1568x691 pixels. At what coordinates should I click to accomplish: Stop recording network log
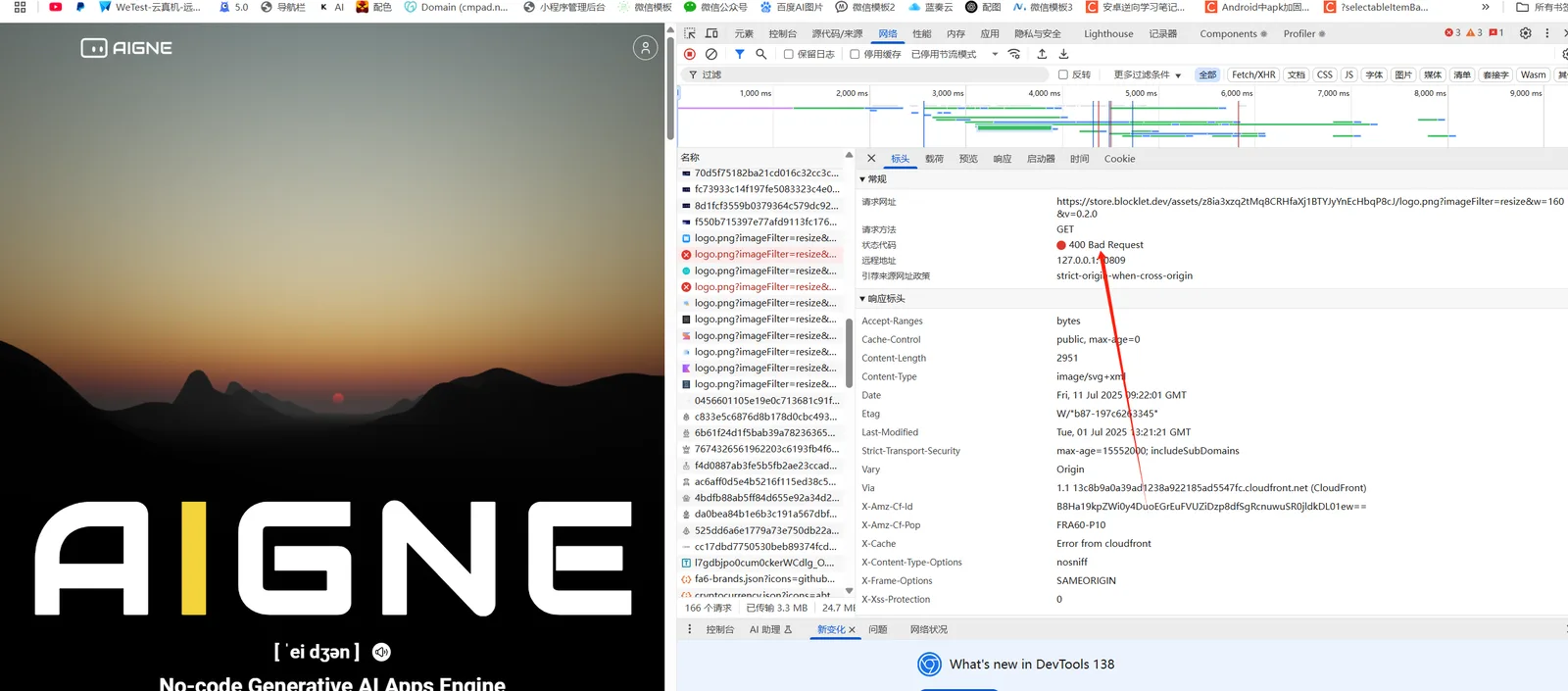coord(690,54)
